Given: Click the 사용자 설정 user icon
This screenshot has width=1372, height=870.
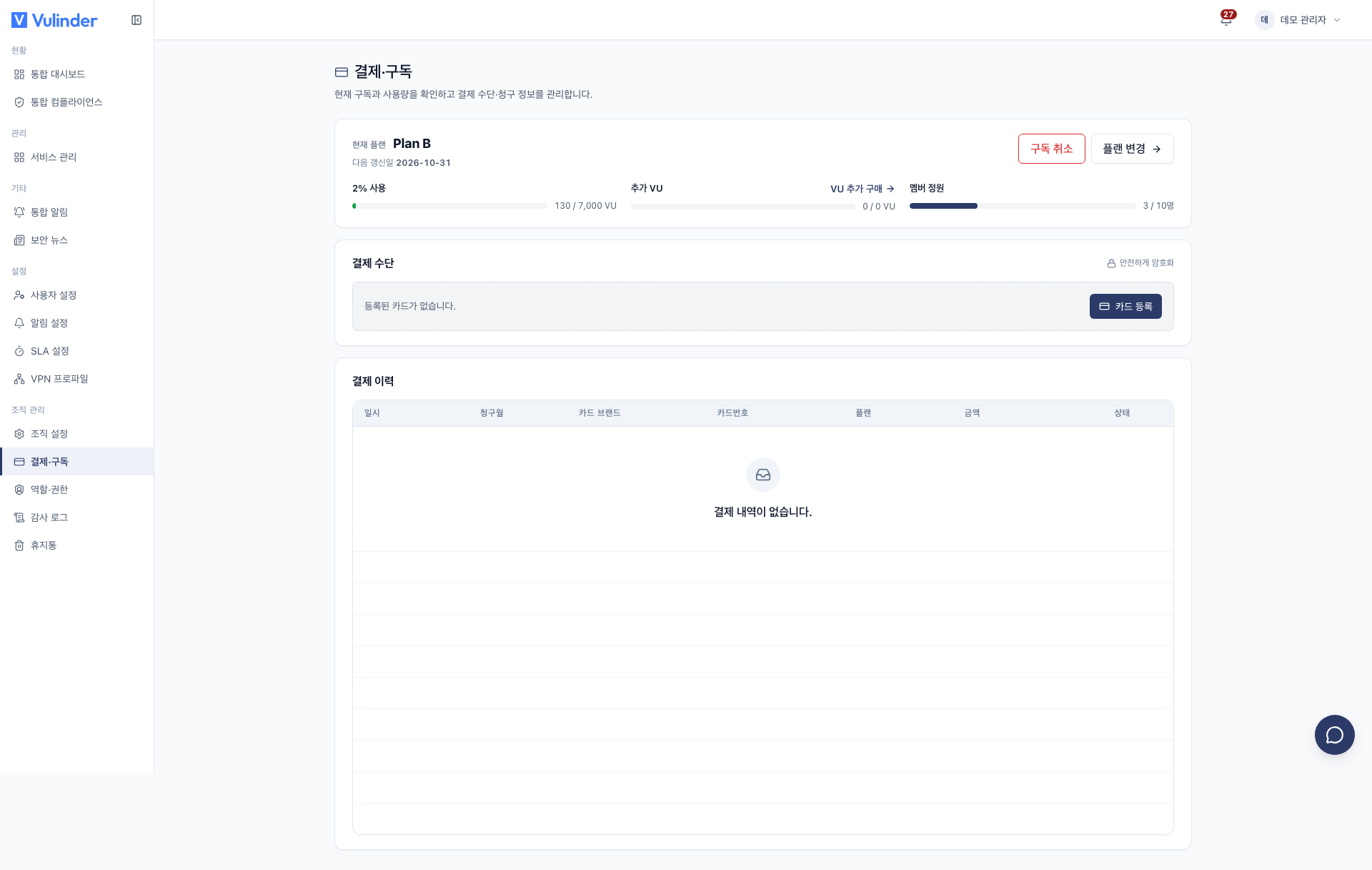Looking at the screenshot, I should tap(19, 295).
